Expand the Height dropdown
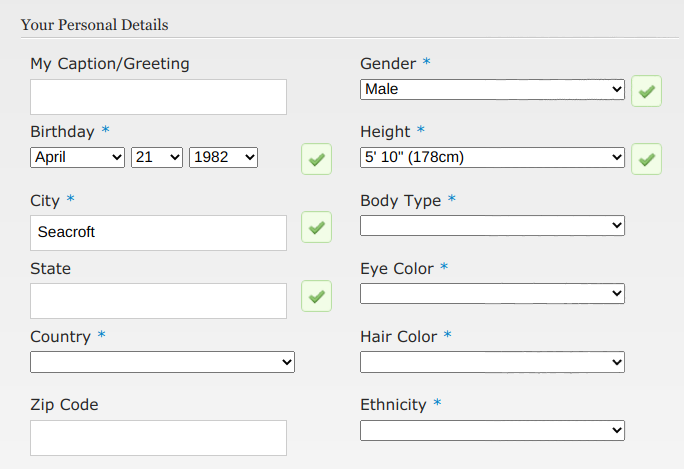This screenshot has width=684, height=469. point(492,157)
